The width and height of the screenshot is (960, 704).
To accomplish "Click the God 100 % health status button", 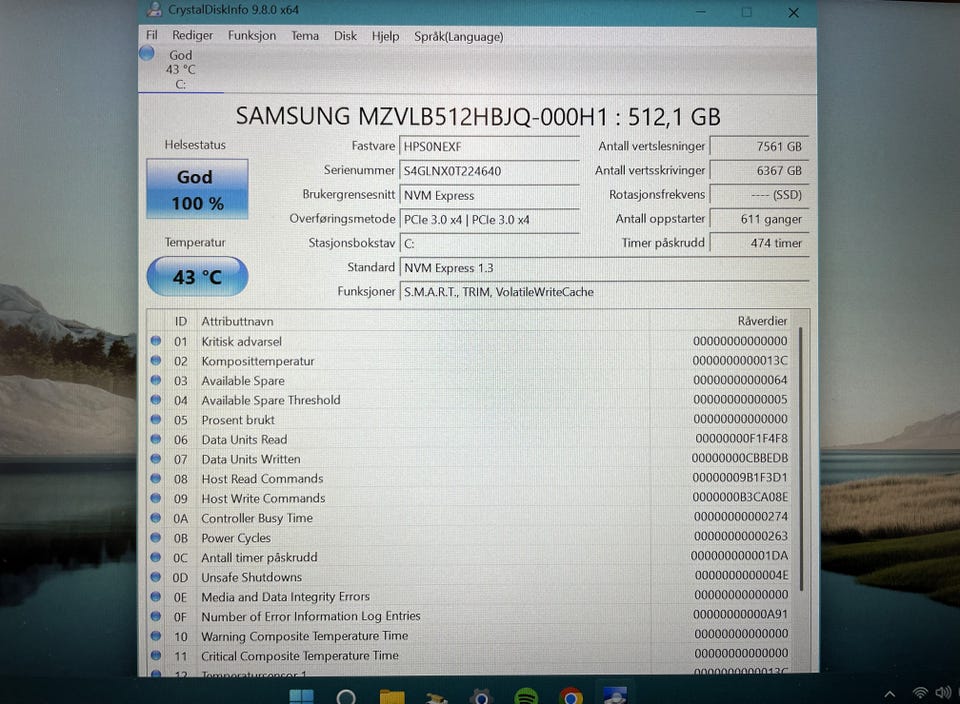I will [x=197, y=189].
